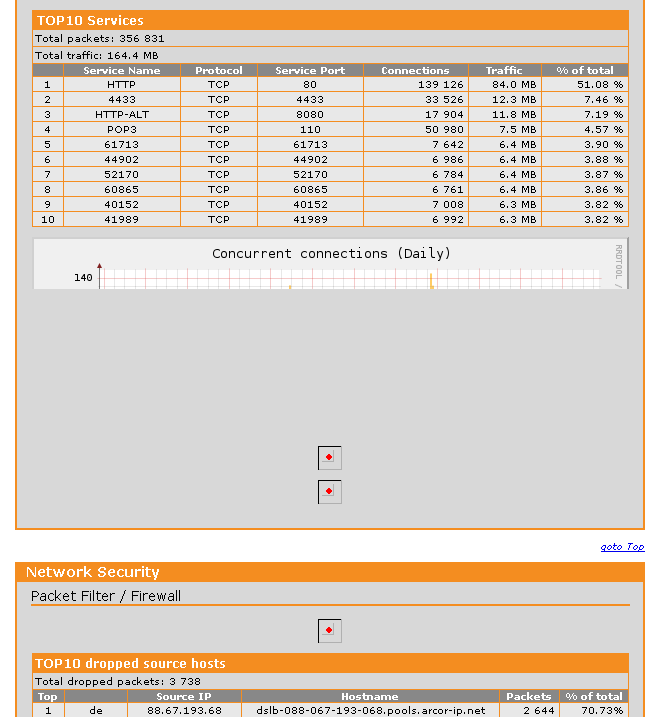
Task: Select the Connections column header
Action: pyautogui.click(x=416, y=70)
